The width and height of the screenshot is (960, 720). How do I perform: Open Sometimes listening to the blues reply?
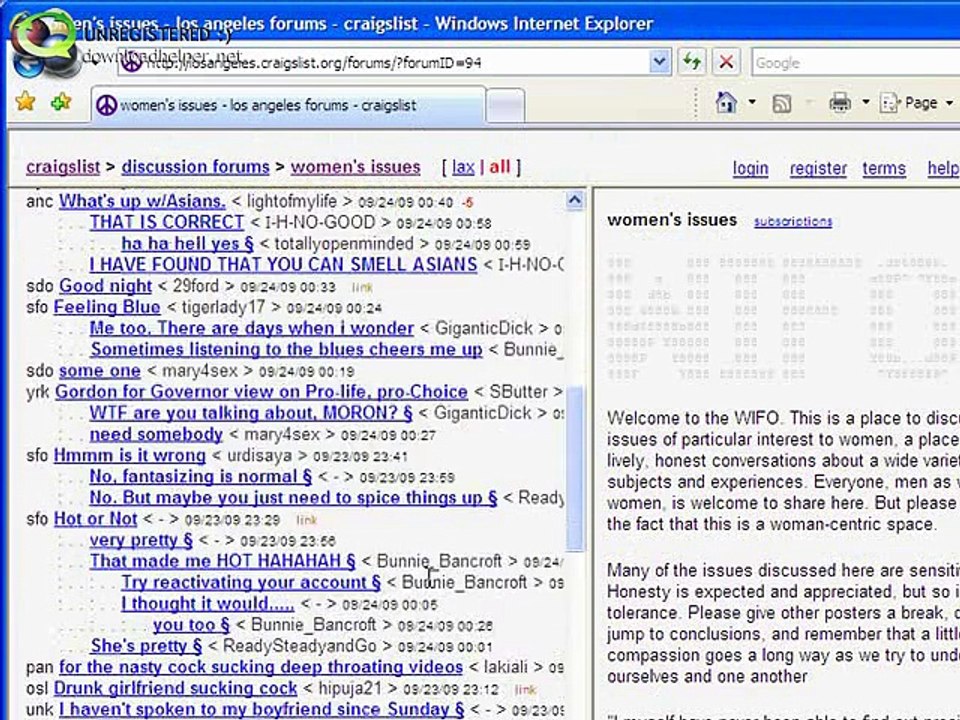pos(287,350)
